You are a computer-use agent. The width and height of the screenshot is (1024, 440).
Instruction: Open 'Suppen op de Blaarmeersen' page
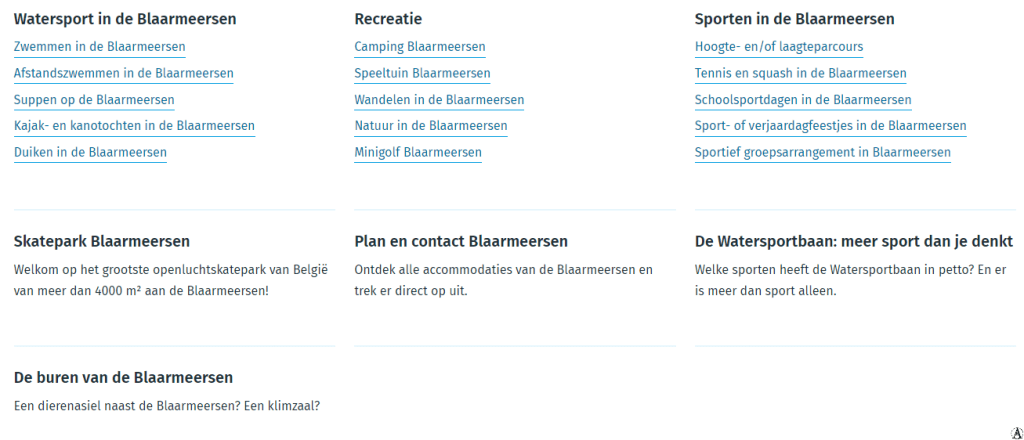point(94,100)
